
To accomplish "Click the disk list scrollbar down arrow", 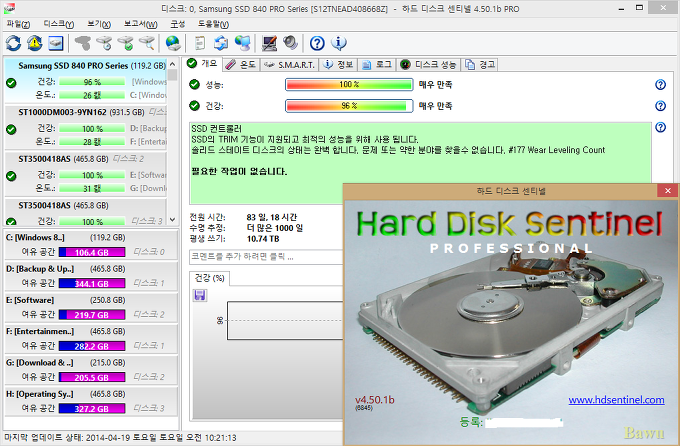I will (x=173, y=220).
